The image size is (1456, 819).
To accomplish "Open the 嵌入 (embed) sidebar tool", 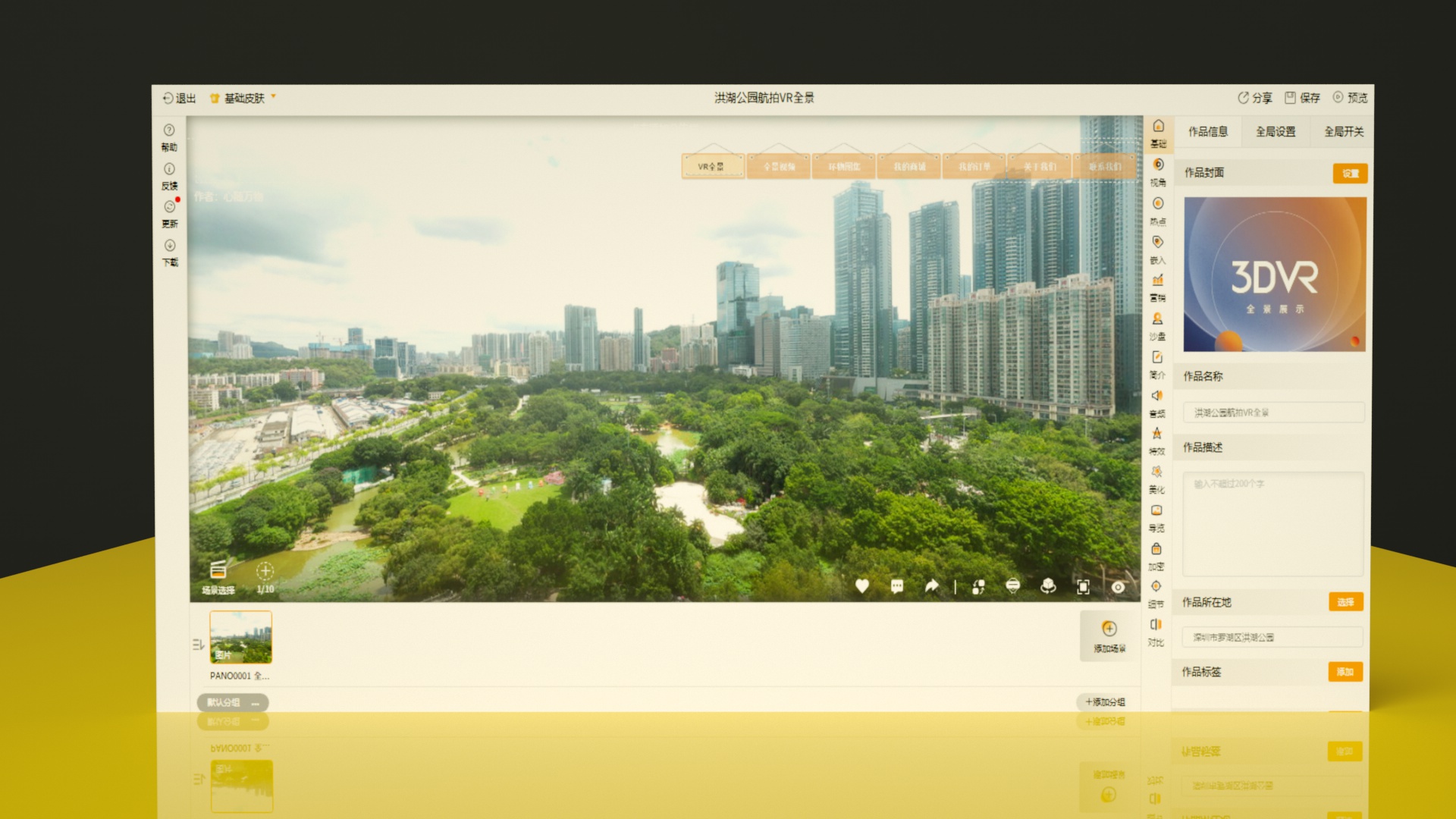I will point(1157,249).
